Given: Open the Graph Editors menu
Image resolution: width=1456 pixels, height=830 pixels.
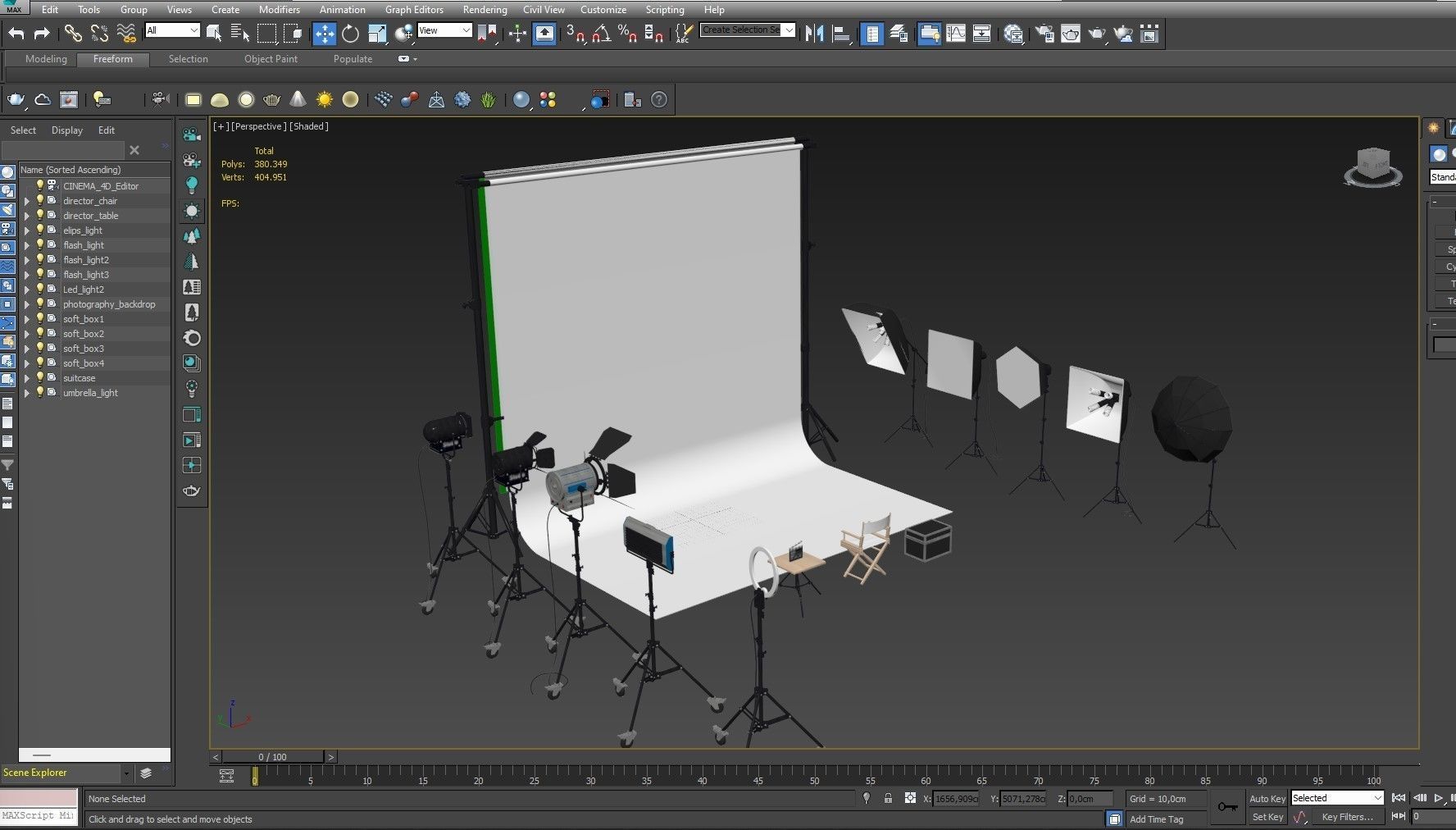Looking at the screenshot, I should click(414, 10).
